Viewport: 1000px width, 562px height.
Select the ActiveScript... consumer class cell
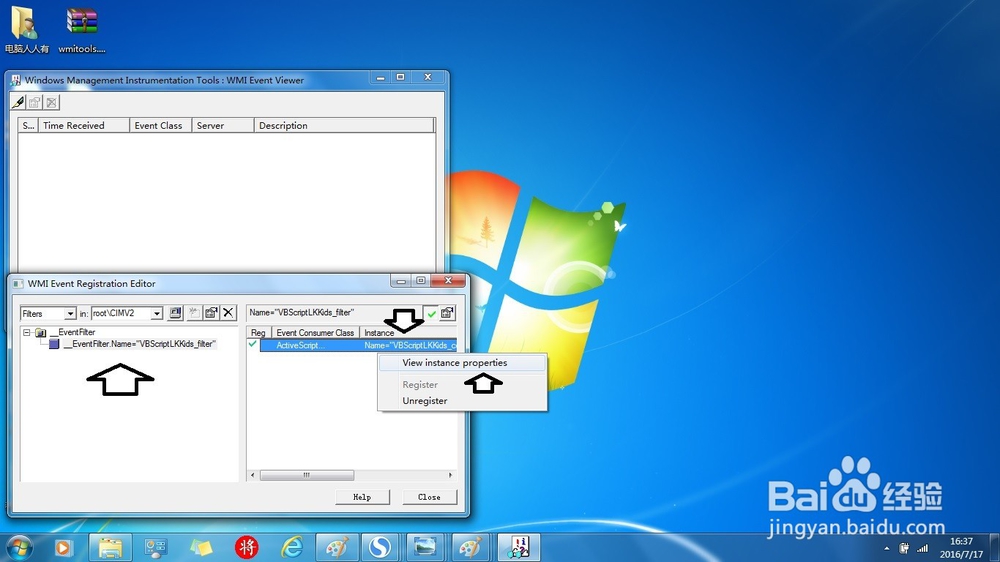[x=300, y=345]
